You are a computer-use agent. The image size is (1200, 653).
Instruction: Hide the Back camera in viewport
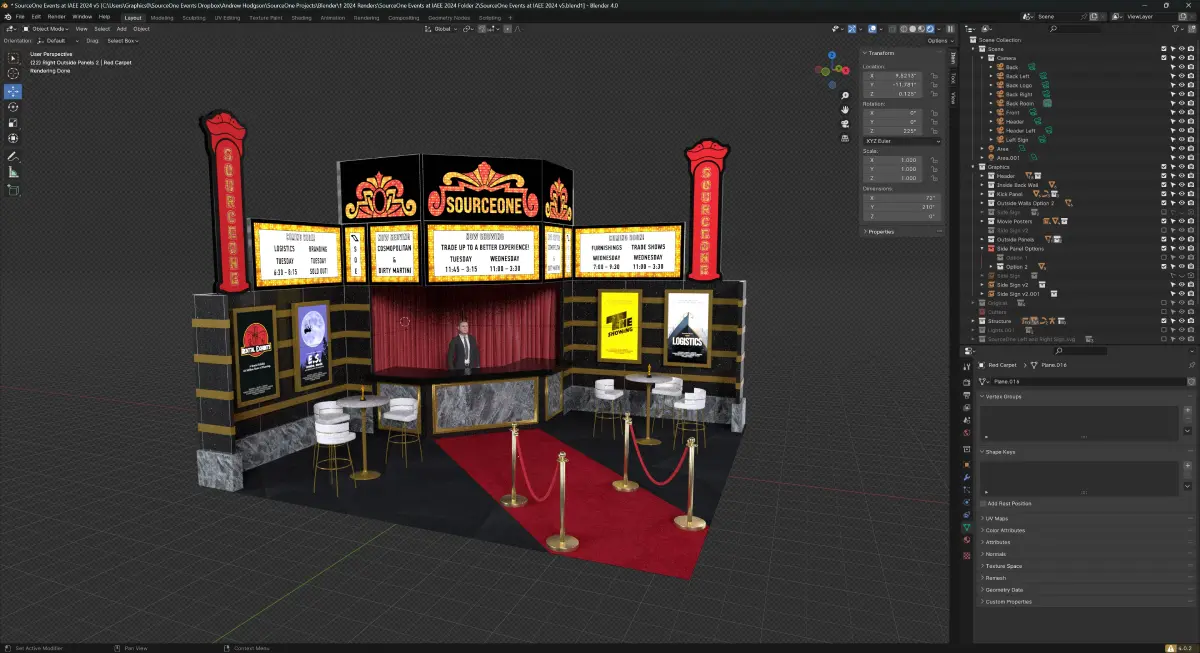pyautogui.click(x=1182, y=67)
